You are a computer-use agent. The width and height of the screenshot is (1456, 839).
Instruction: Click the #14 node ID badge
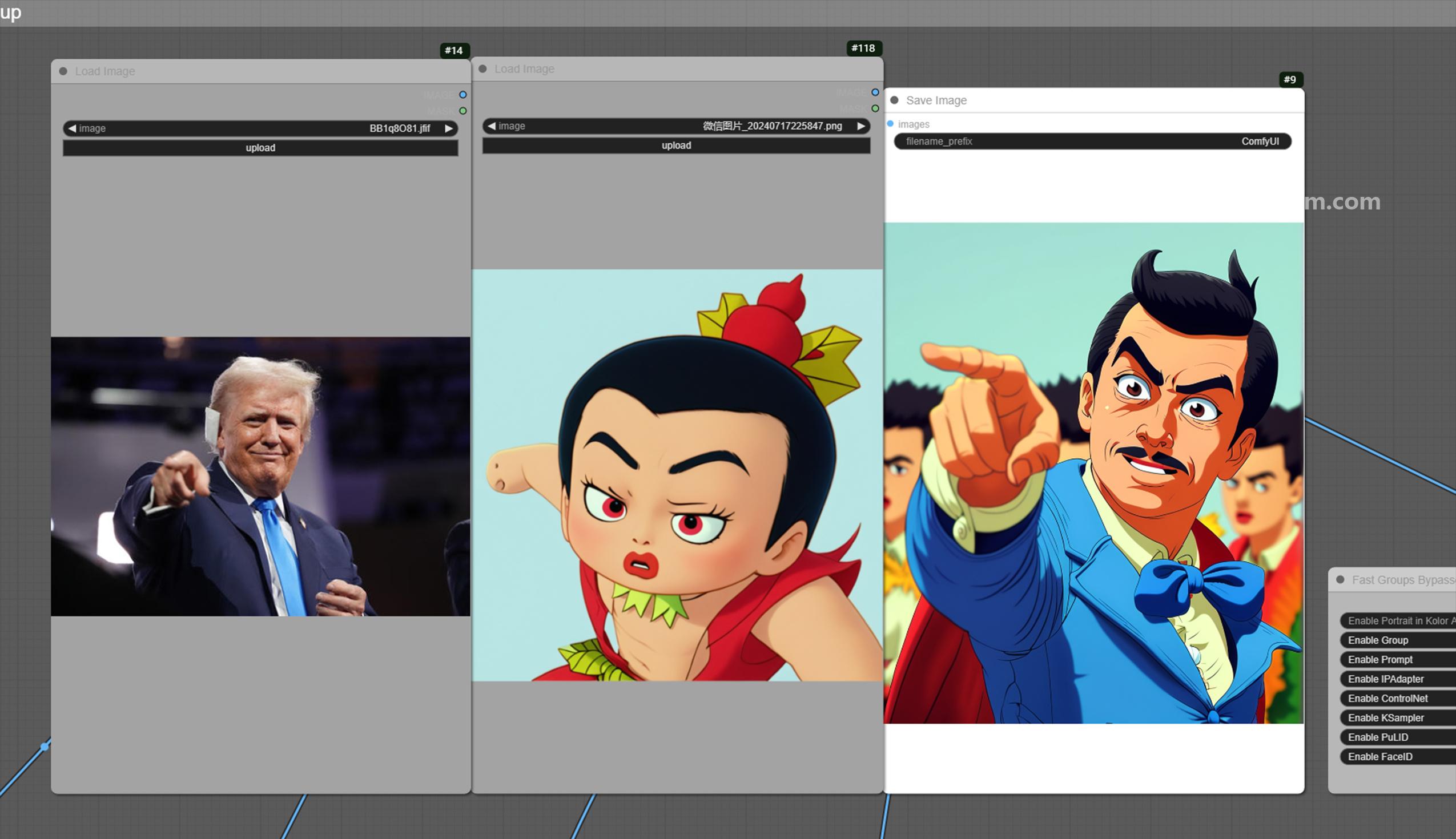click(x=454, y=51)
